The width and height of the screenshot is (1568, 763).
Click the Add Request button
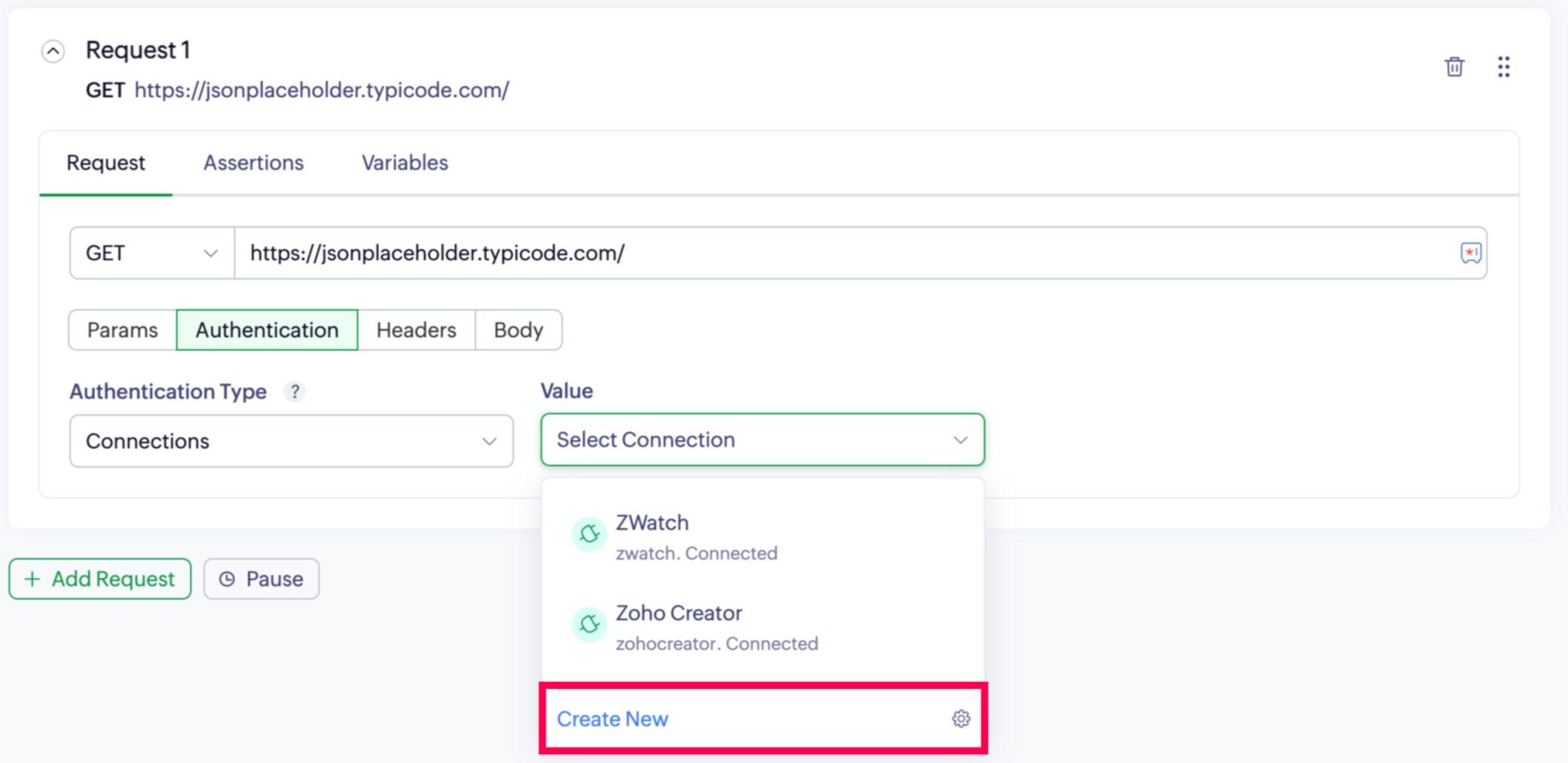pyautogui.click(x=100, y=579)
